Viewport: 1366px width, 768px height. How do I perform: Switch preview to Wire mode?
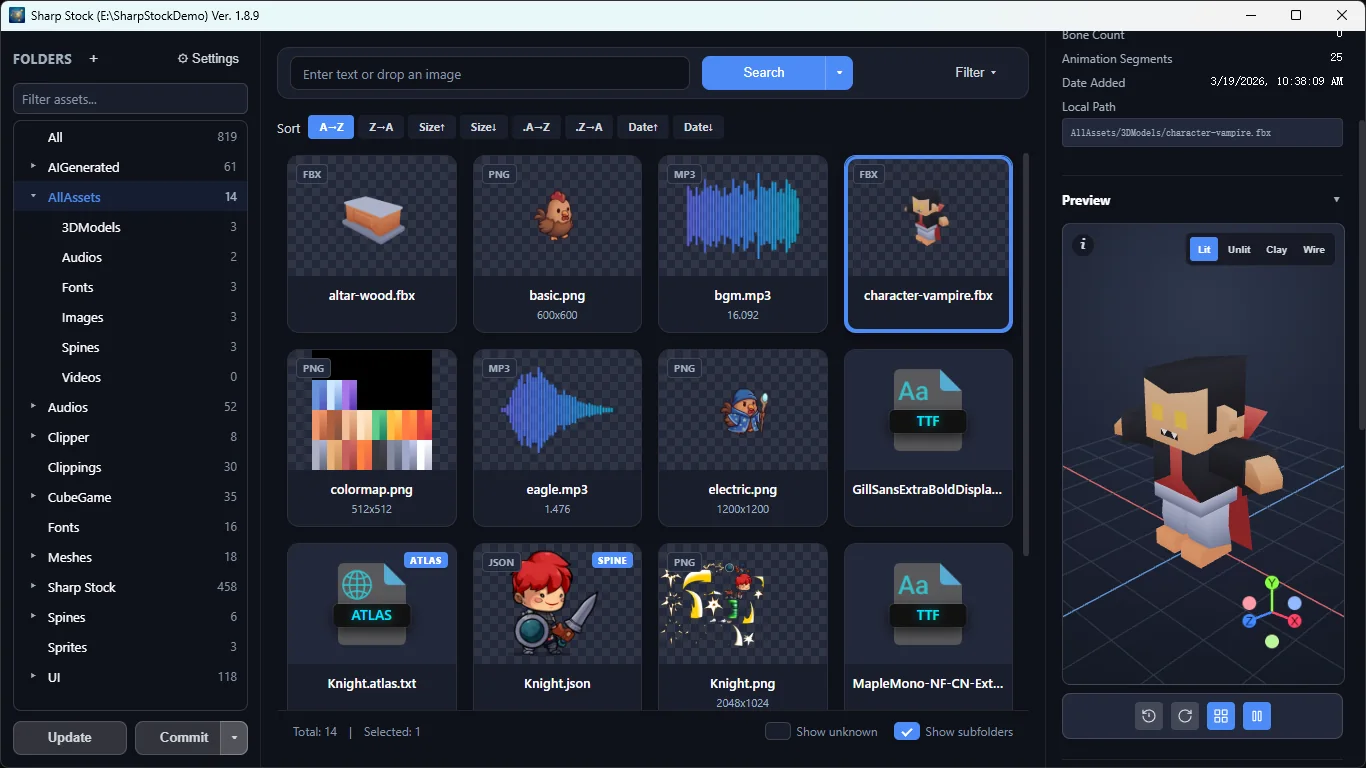1314,249
